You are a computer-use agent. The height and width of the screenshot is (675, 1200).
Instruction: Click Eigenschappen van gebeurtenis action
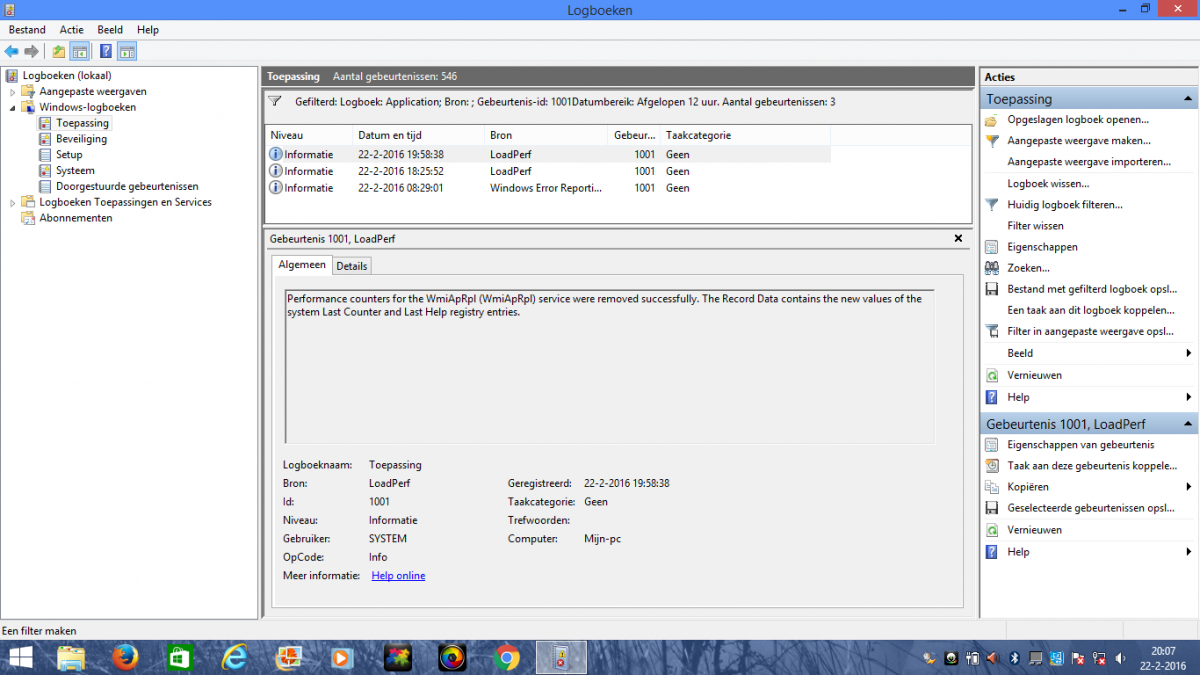point(1080,445)
